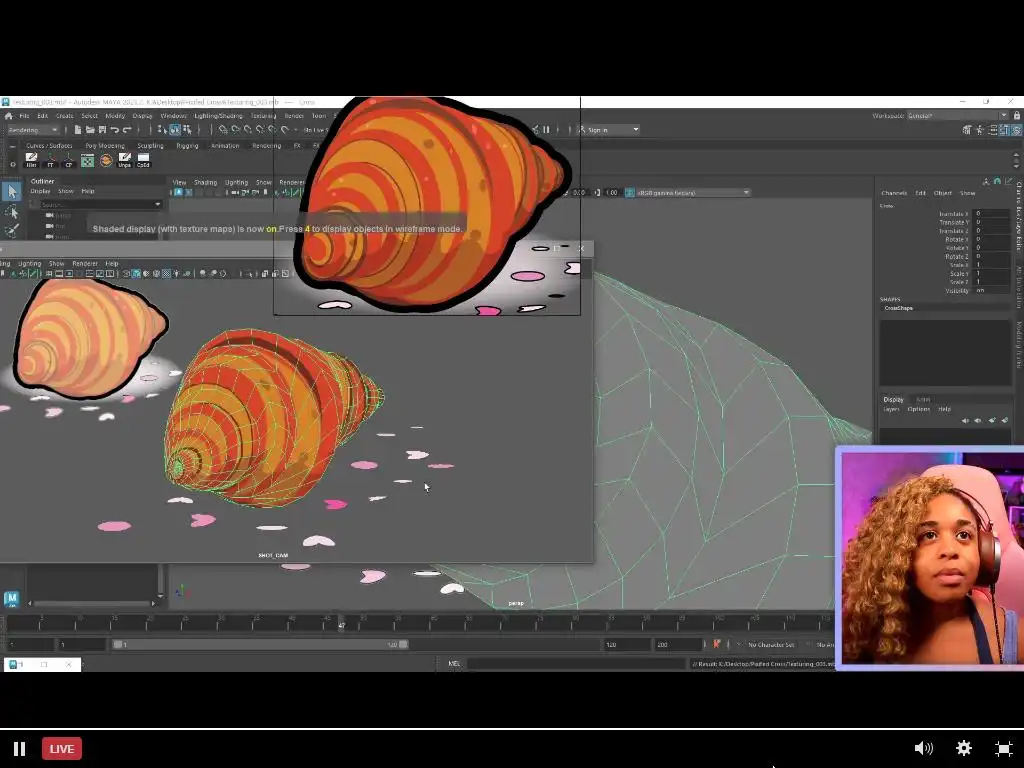Click the FT shelf icon

[50, 160]
